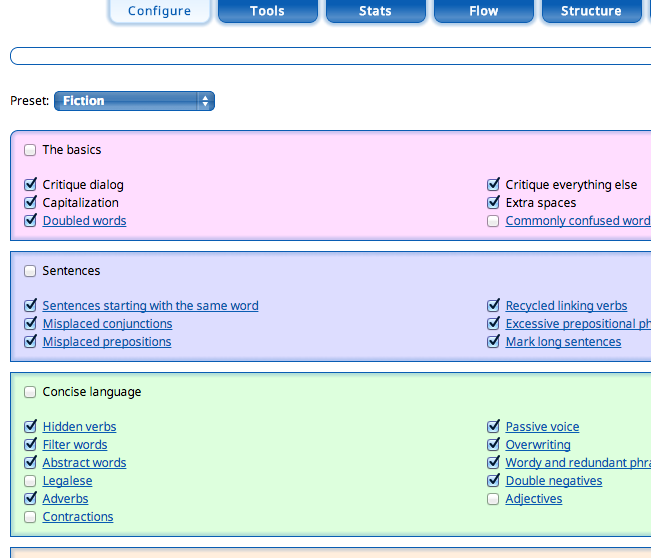The image size is (651, 558).
Task: Select the Flow tab
Action: point(483,11)
